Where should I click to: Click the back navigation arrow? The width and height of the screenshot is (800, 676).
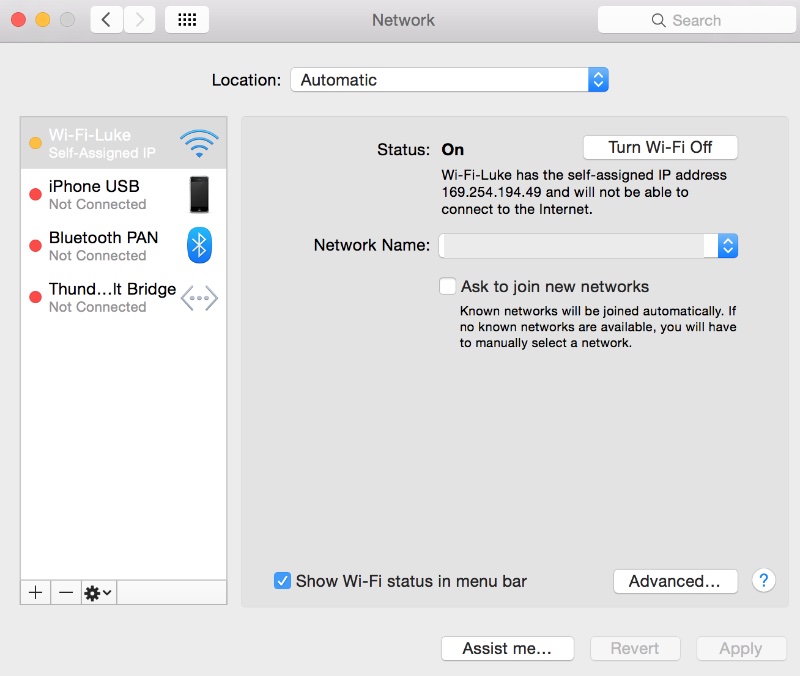click(x=106, y=19)
